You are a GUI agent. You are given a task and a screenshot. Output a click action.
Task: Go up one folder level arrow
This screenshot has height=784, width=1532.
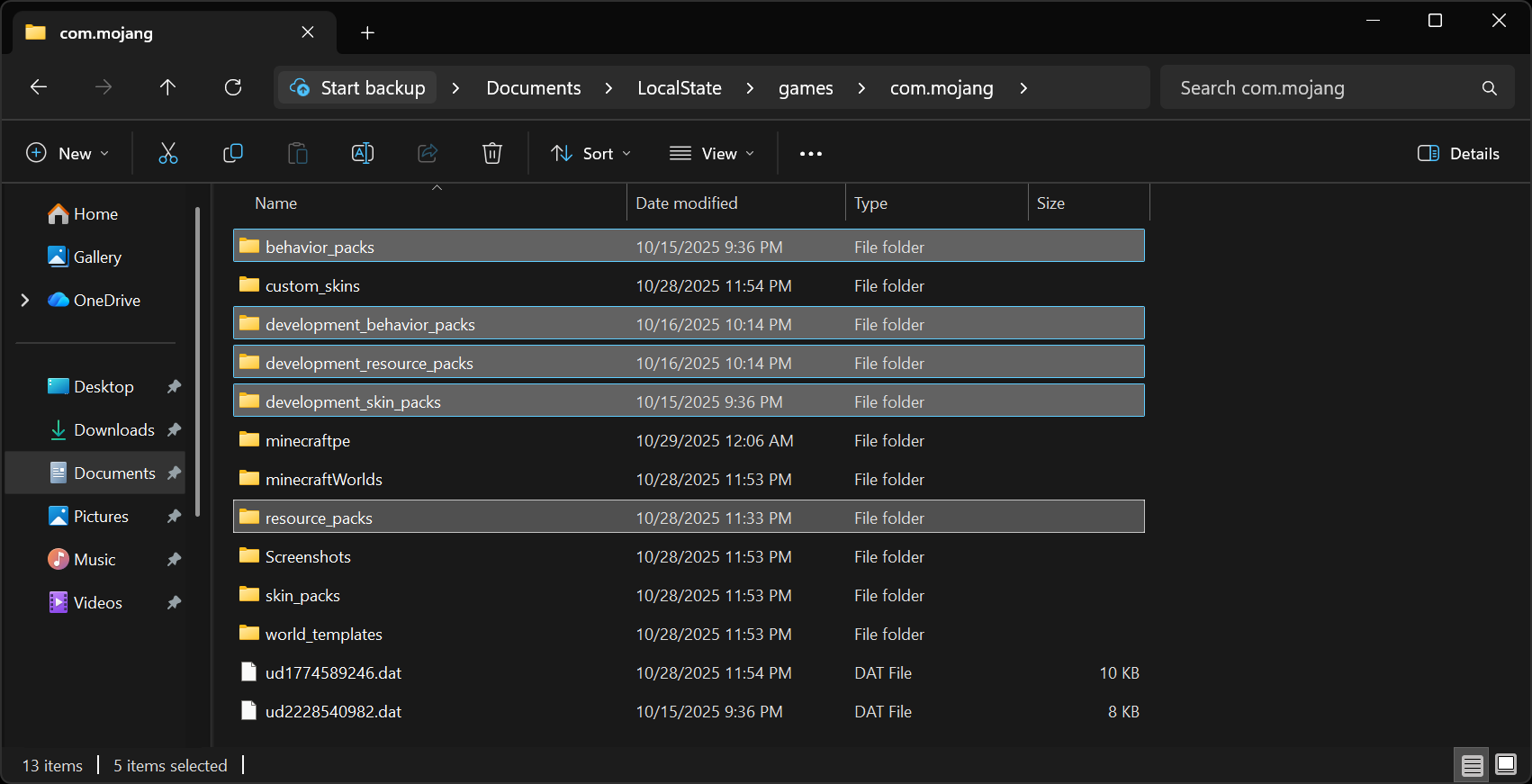tap(167, 87)
